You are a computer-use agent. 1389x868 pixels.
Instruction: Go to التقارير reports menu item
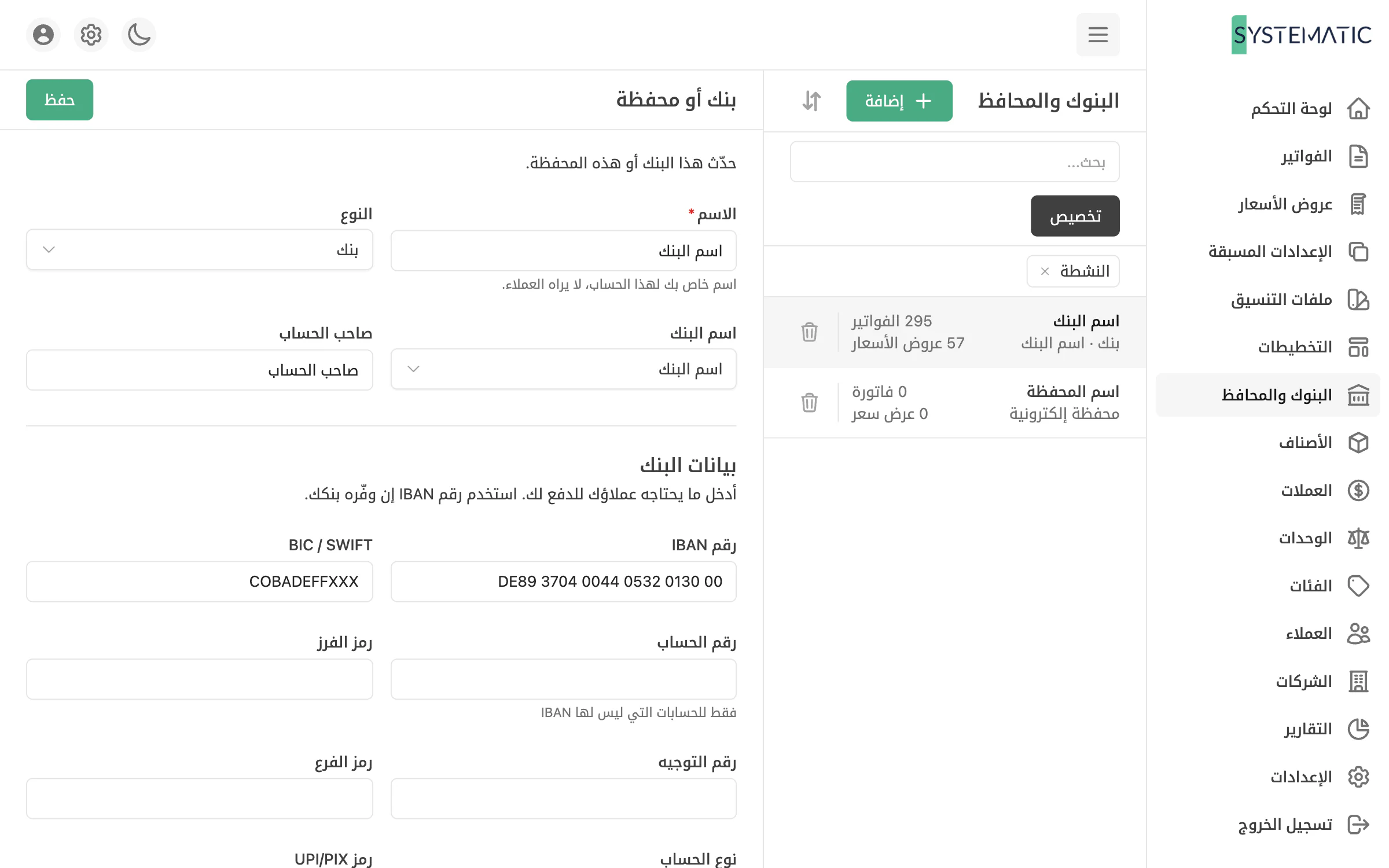tap(1267, 729)
